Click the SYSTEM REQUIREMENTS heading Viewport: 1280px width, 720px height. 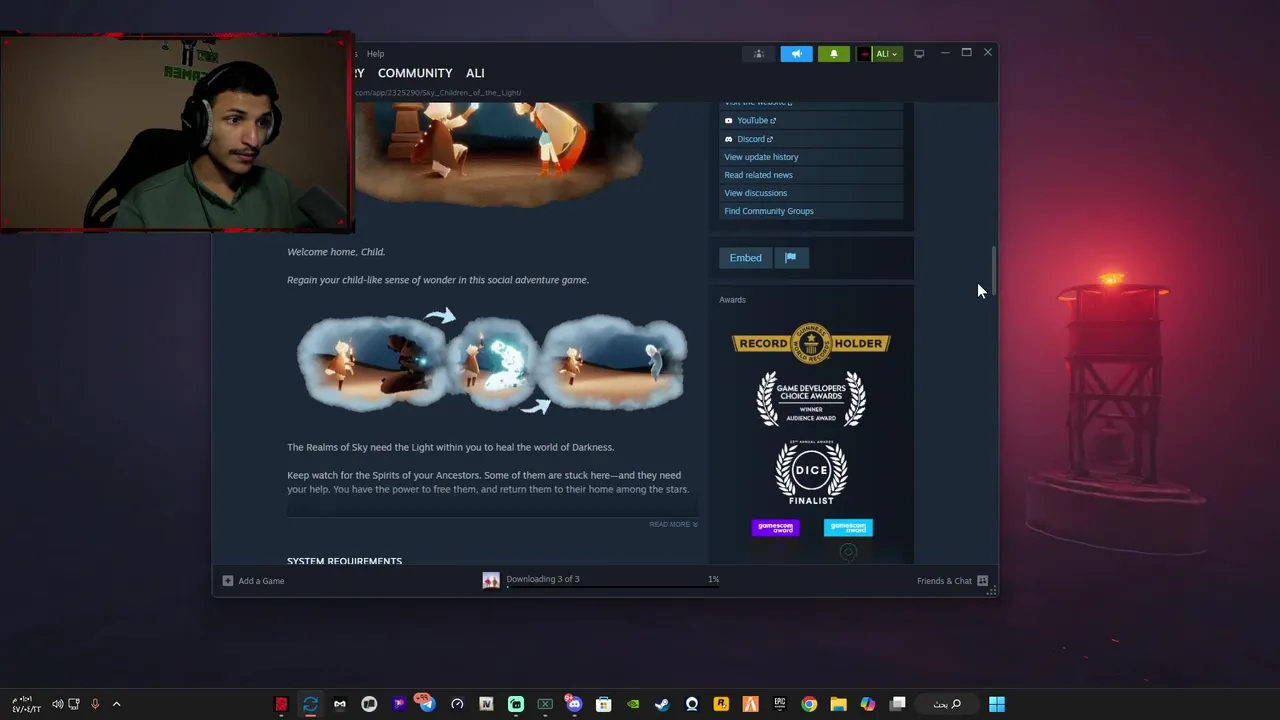pyautogui.click(x=344, y=561)
